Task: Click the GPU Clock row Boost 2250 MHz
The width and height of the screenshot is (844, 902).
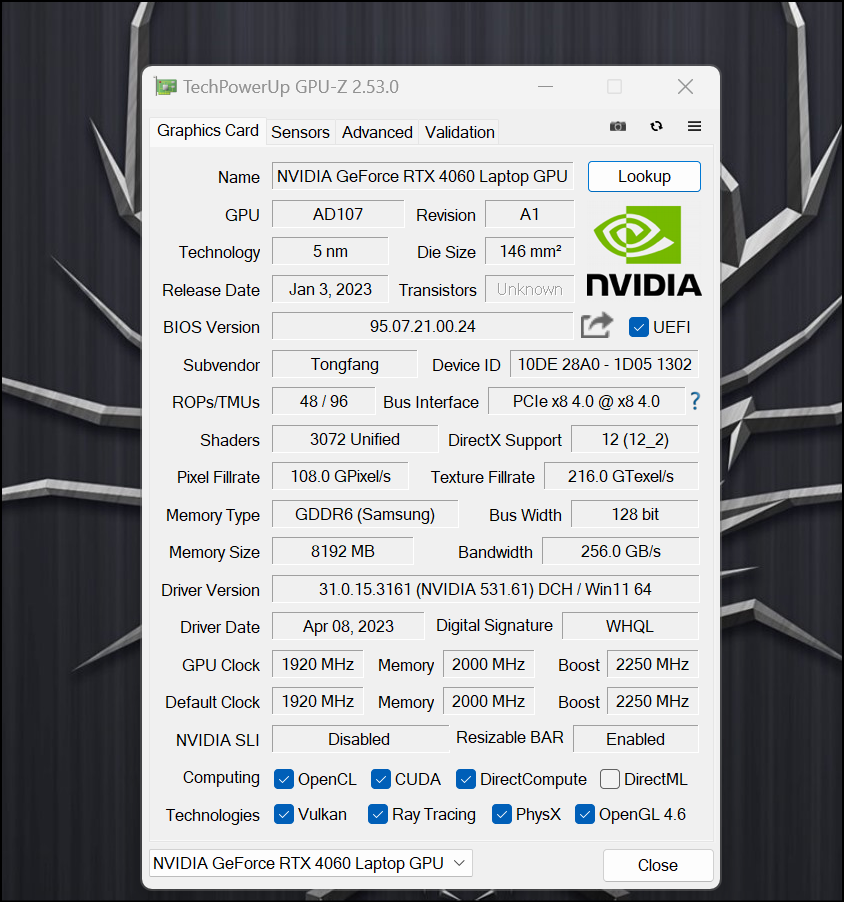Action: point(652,664)
